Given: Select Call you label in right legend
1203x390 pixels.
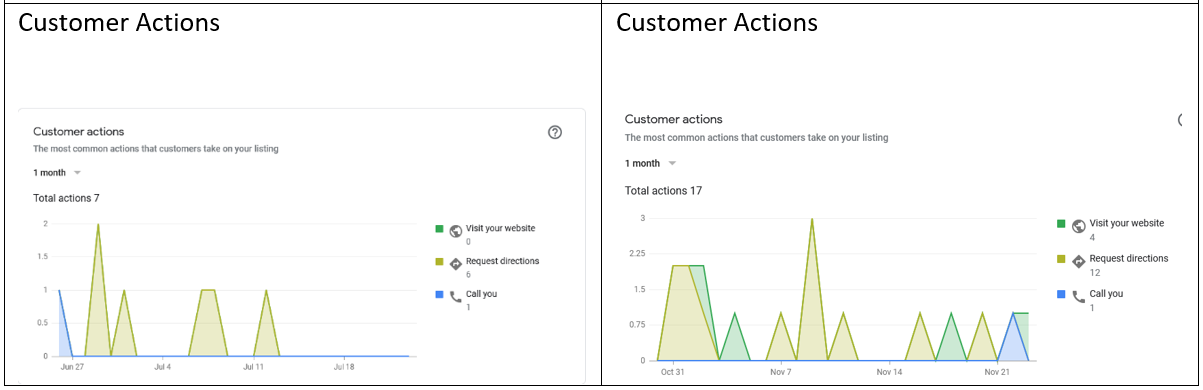Looking at the screenshot, I should pyautogui.click(x=1106, y=293).
